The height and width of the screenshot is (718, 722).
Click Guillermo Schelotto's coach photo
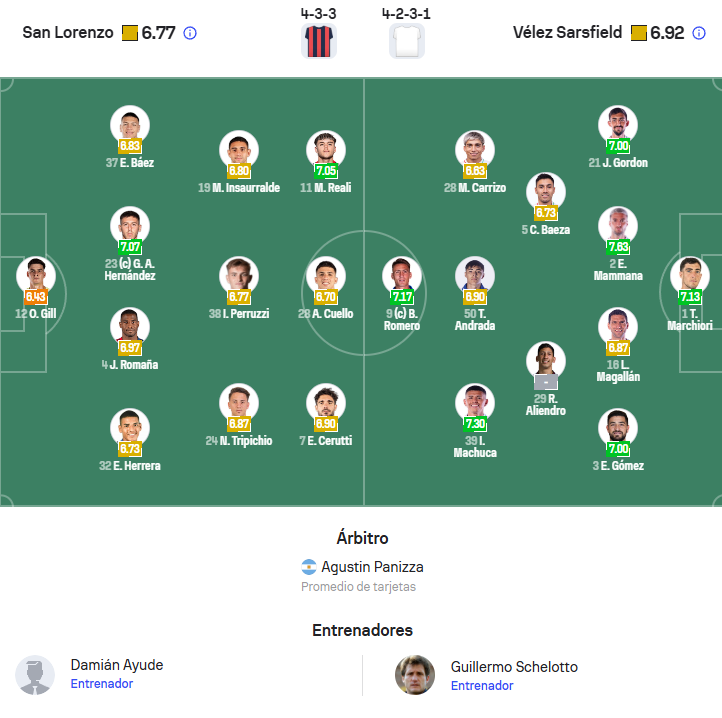(415, 675)
